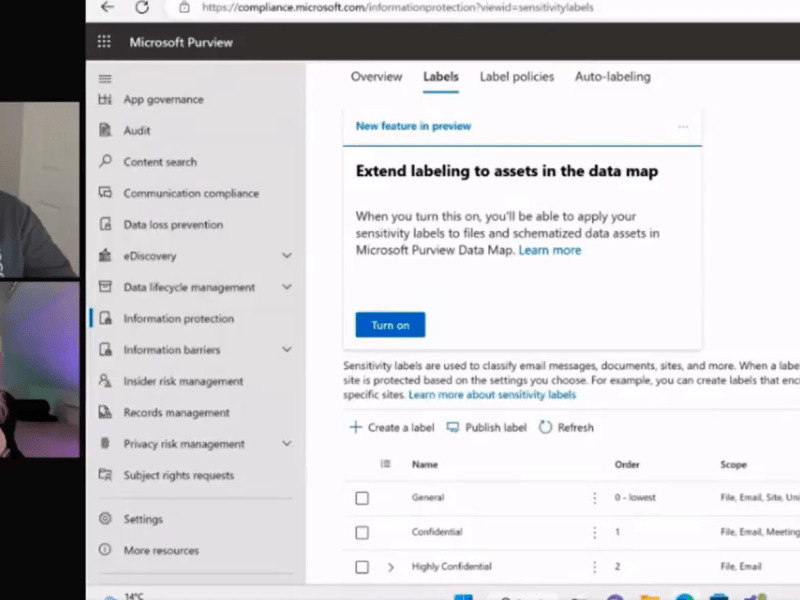
Task: Click the browser address bar
Action: click(400, 8)
